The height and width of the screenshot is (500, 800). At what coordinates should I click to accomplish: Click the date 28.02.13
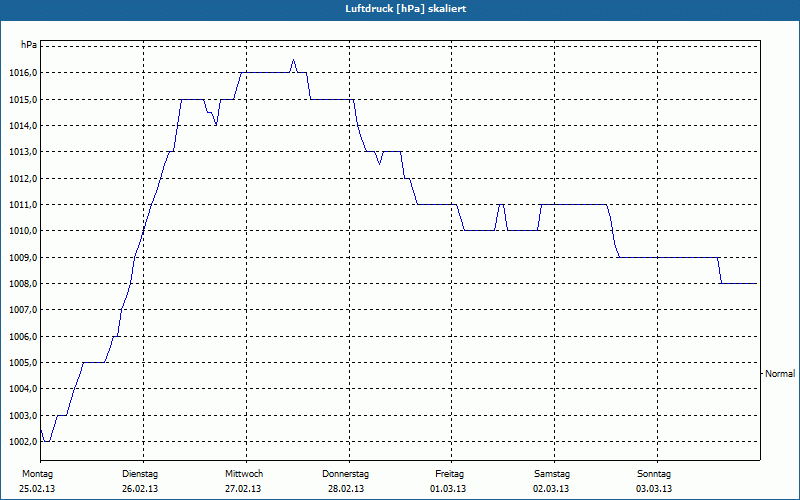click(x=346, y=489)
